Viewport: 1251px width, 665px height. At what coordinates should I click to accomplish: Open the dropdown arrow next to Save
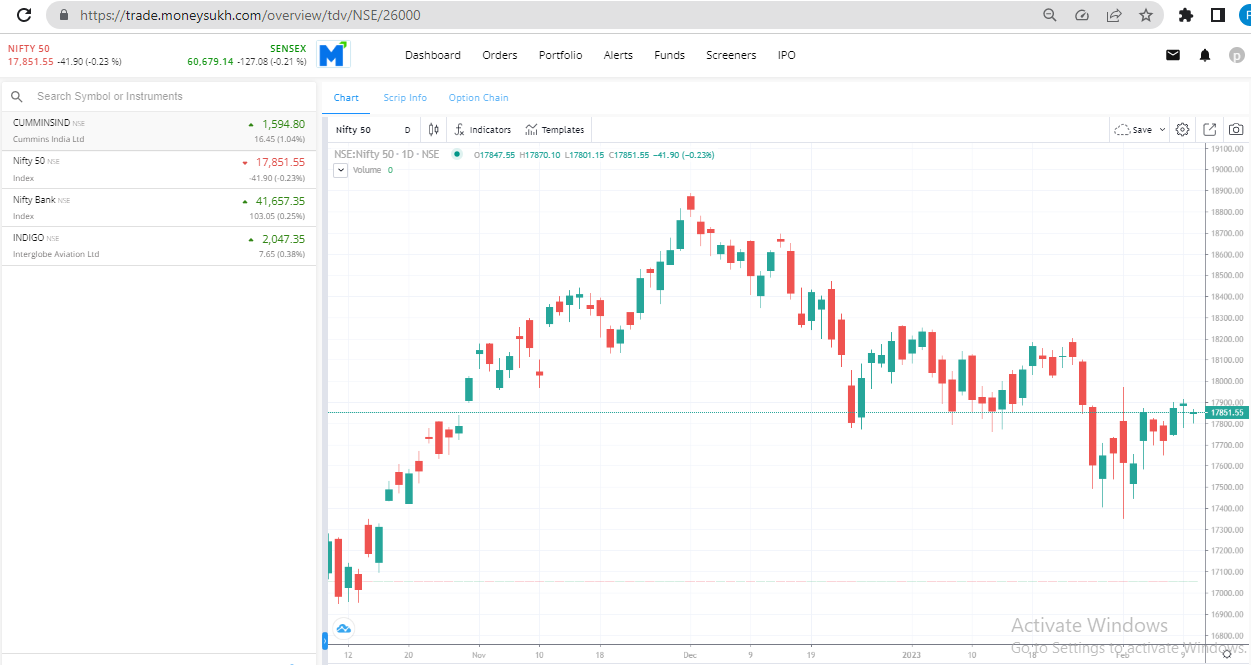(x=1163, y=130)
